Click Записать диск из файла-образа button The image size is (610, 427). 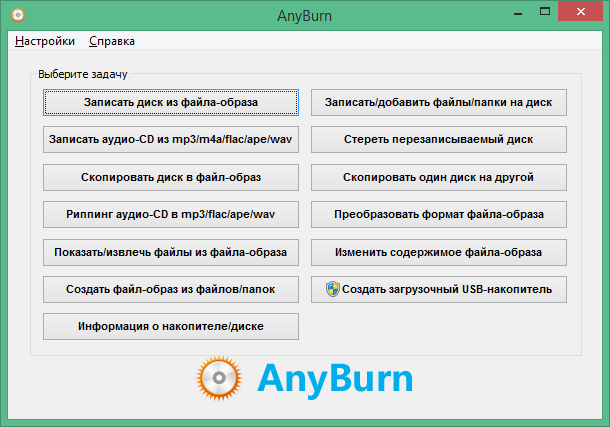pyautogui.click(x=171, y=102)
